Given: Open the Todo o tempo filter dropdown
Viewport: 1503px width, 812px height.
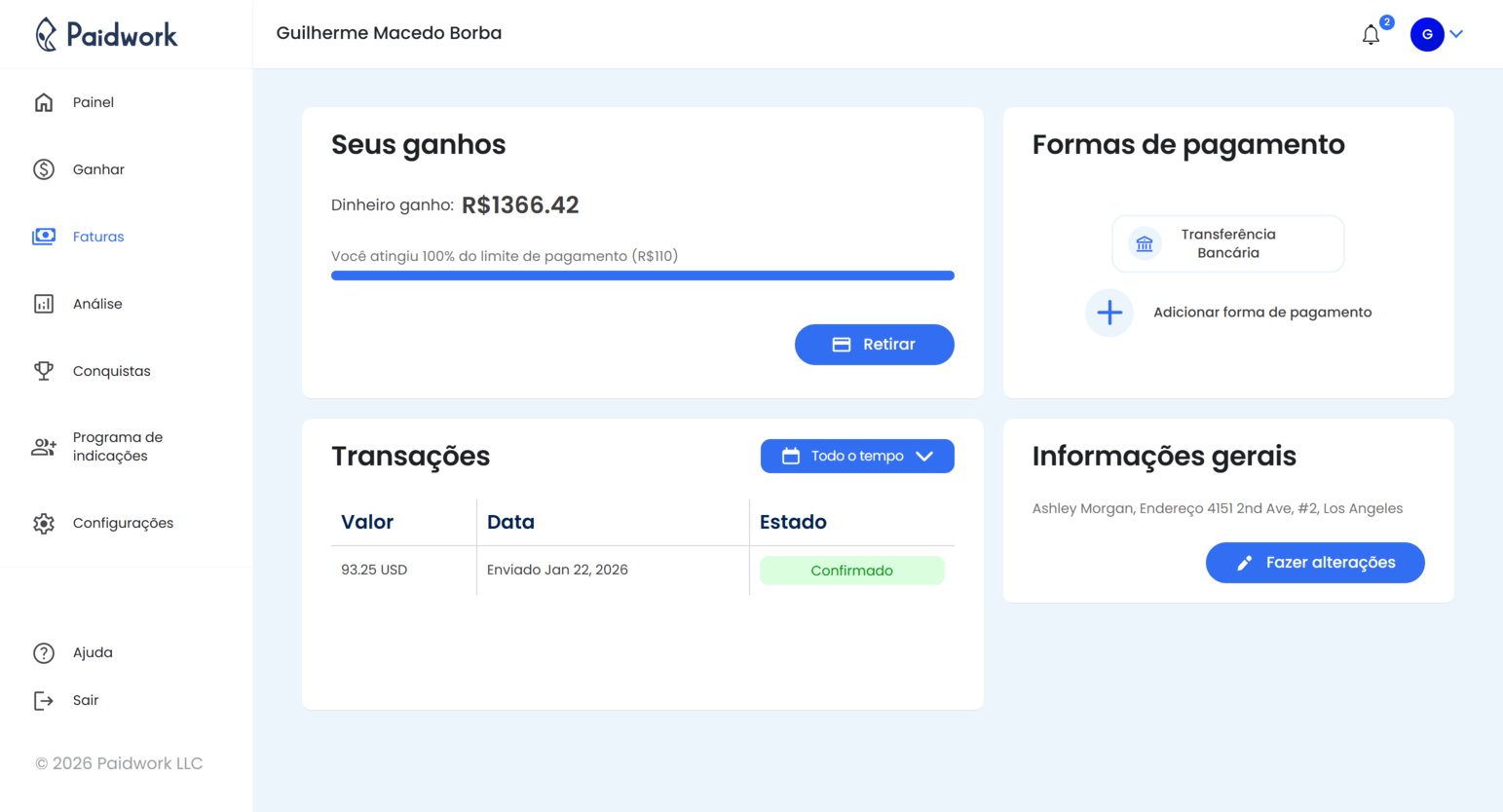Looking at the screenshot, I should [x=856, y=456].
